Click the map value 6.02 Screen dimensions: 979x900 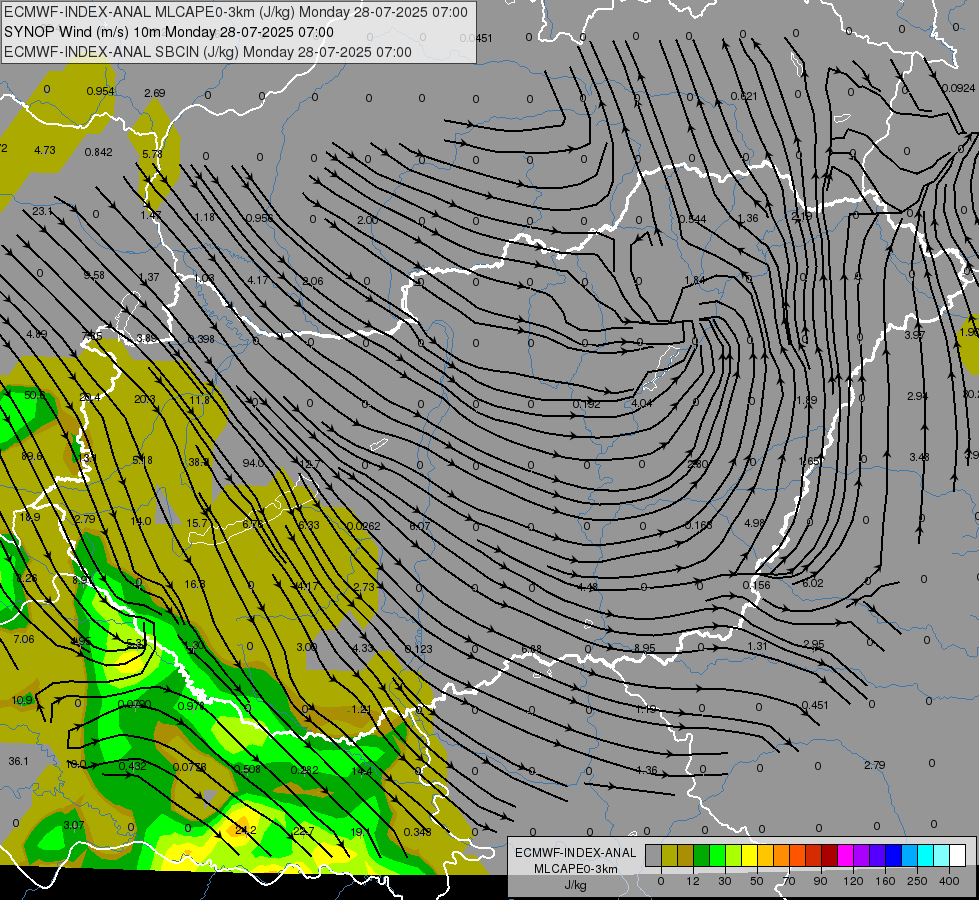point(813,583)
